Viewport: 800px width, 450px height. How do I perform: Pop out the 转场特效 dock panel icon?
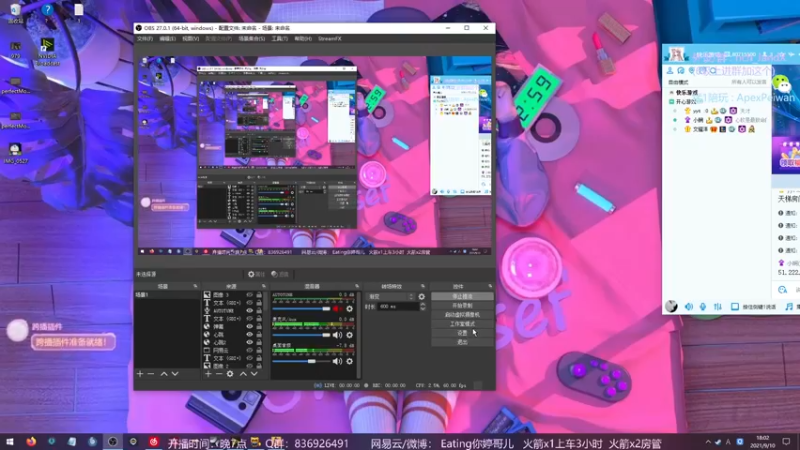[x=423, y=286]
